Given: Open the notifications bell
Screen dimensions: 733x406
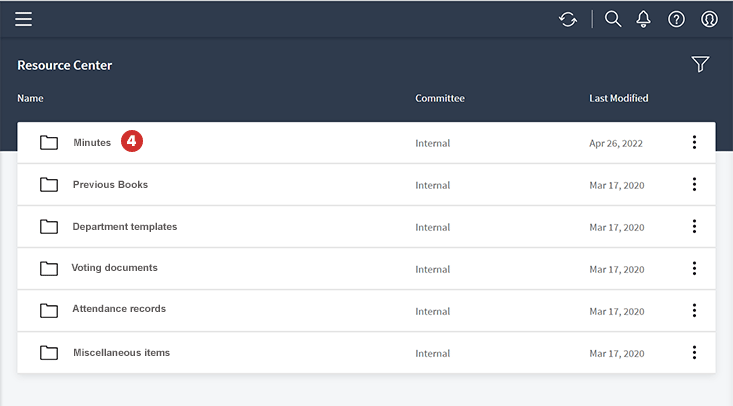Looking at the screenshot, I should tap(644, 19).
